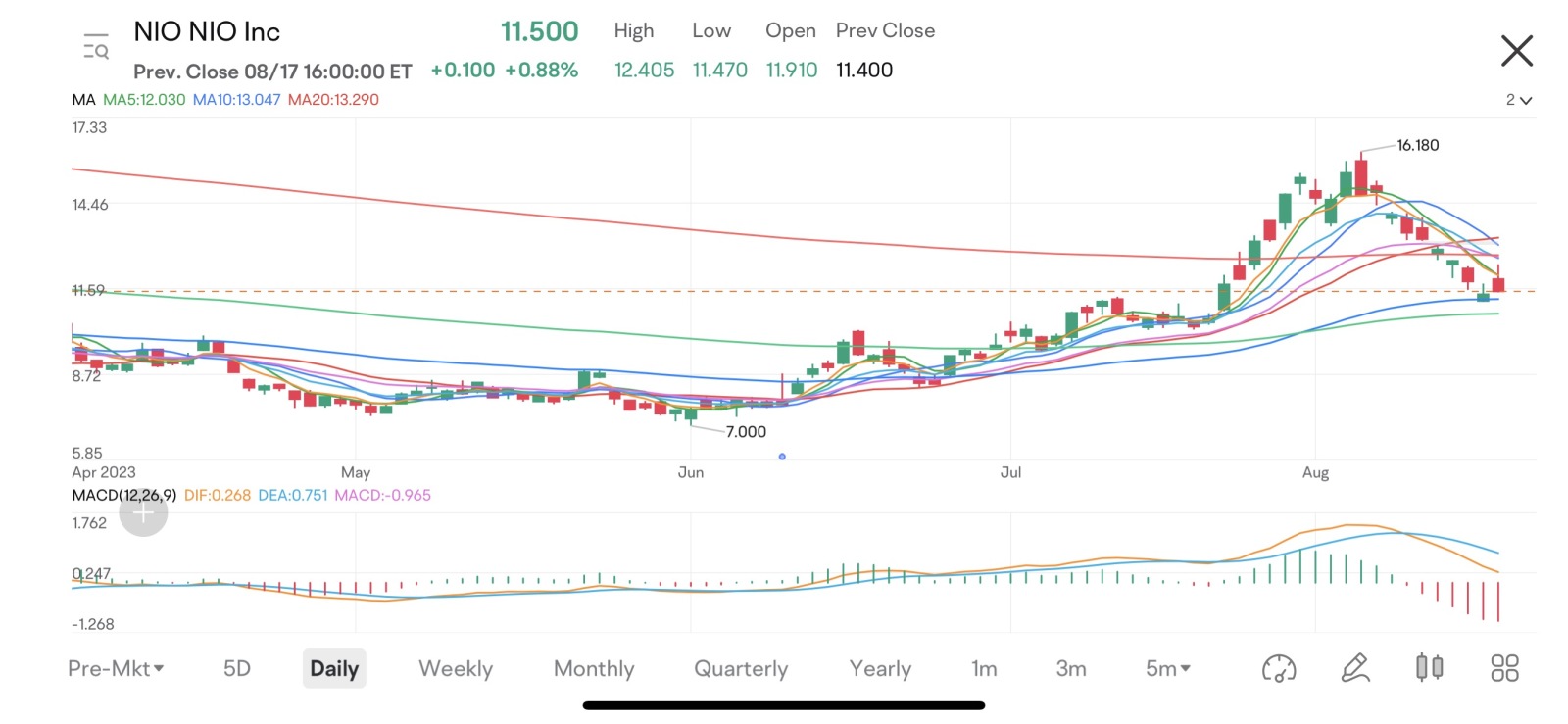The image size is (1568, 724).
Task: Tap the Aug date axis label
Action: click(x=1315, y=472)
